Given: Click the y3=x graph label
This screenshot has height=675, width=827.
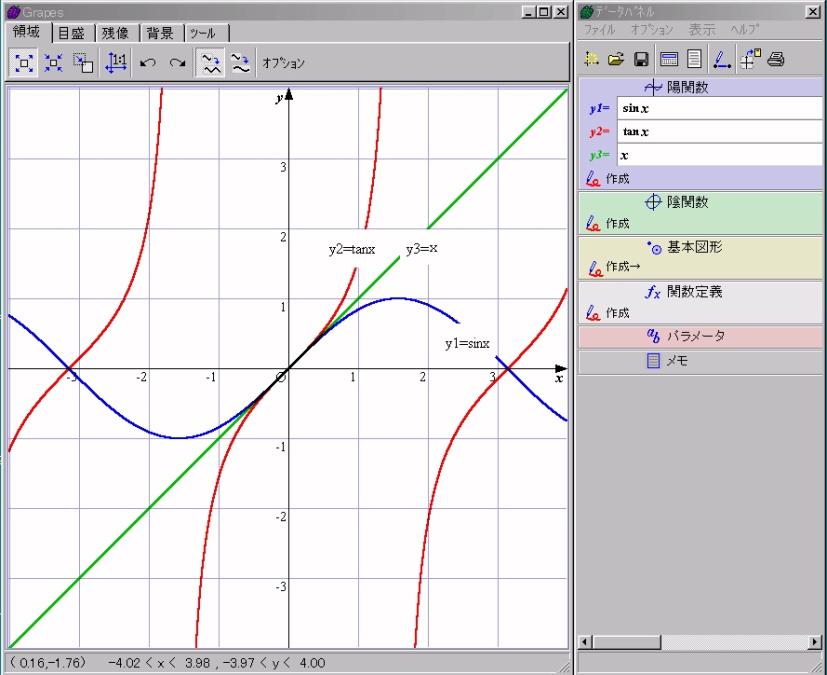Looking at the screenshot, I should pos(421,248).
